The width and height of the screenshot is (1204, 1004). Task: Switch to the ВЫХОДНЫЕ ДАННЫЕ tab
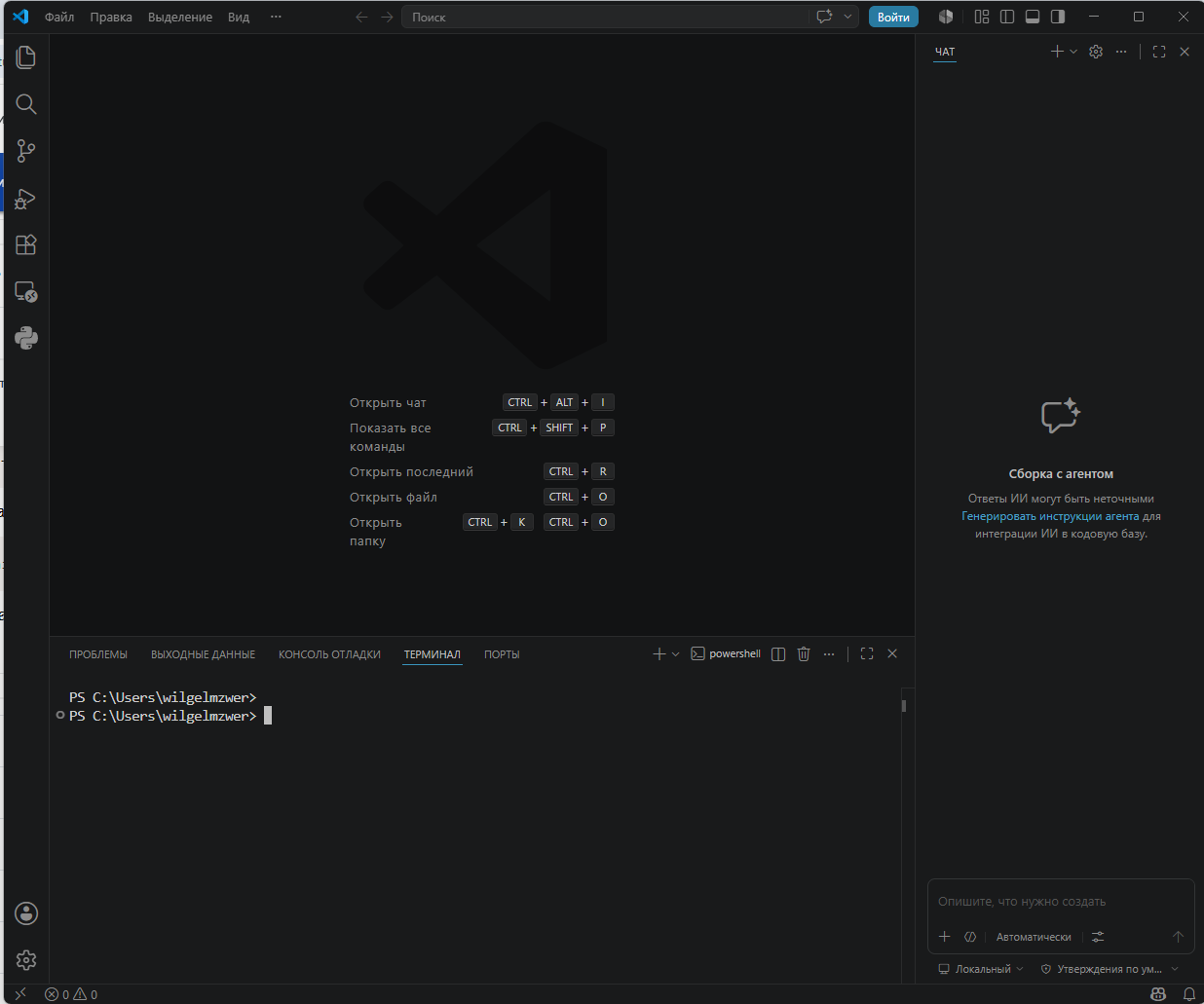203,654
